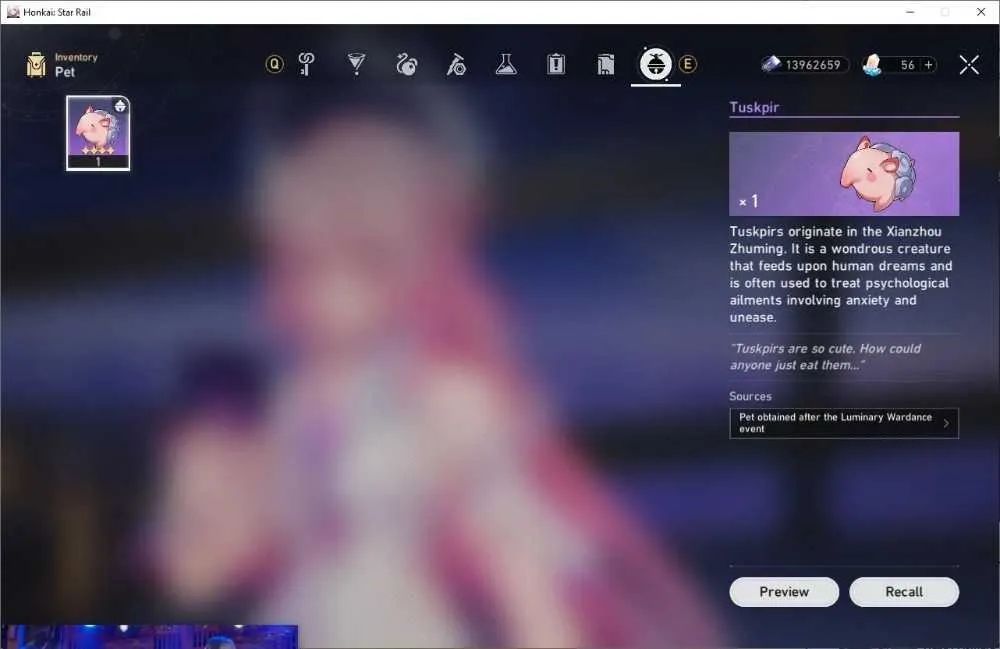Viewport: 1000px width, 649px height.
Task: Click the Honkai: Star Rail title bar icon
Action: (x=13, y=12)
